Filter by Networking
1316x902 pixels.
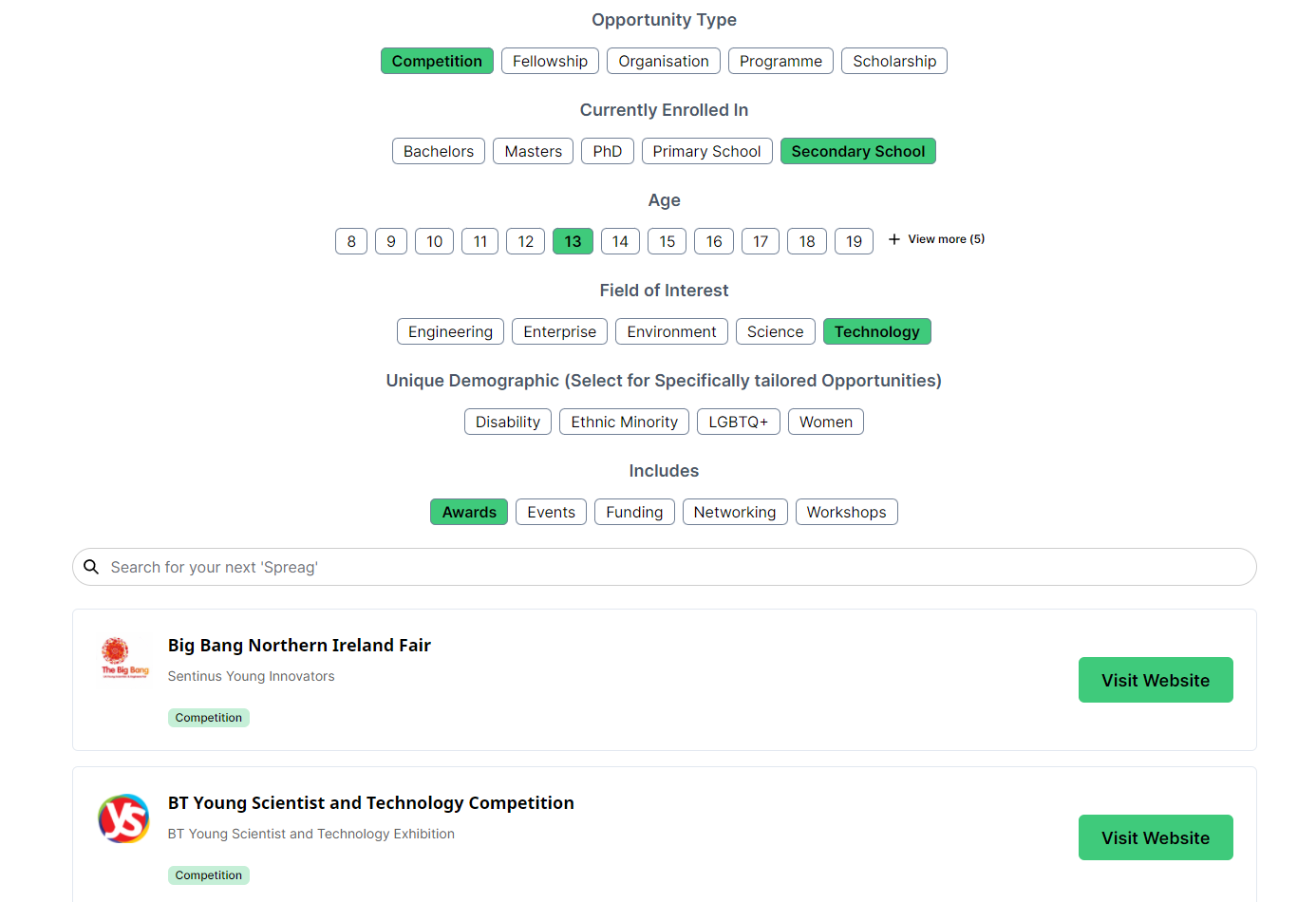point(735,512)
